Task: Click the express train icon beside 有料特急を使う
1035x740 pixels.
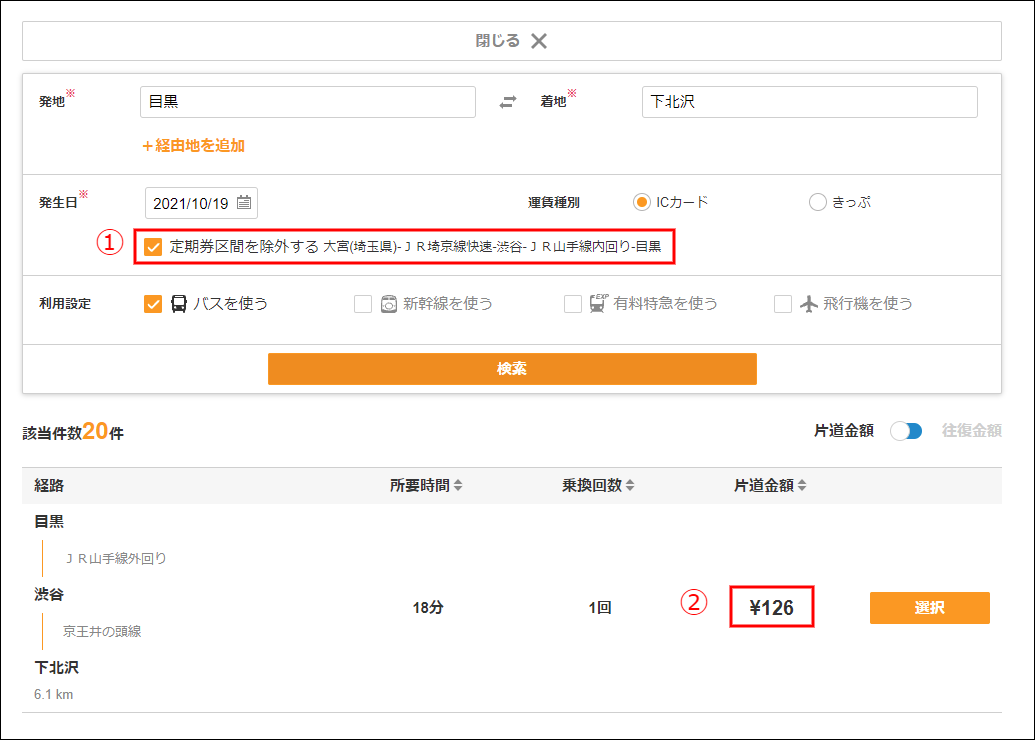Action: point(599,304)
